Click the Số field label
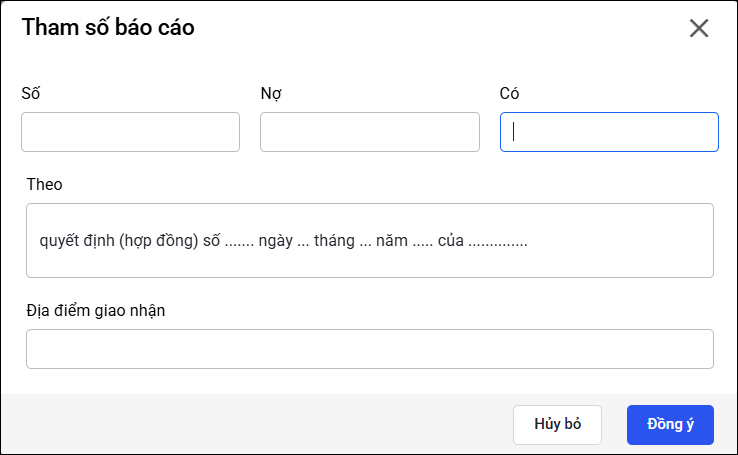Image resolution: width=738 pixels, height=455 pixels. (x=31, y=93)
